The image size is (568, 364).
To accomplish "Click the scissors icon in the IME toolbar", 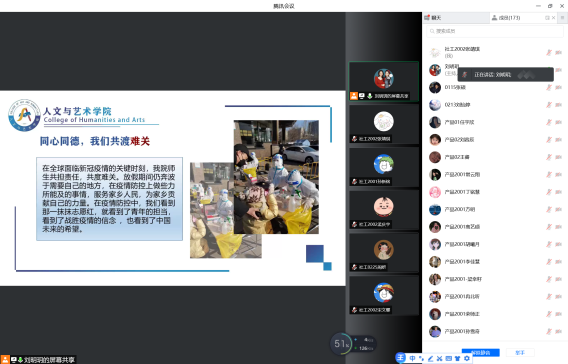I will click(x=439, y=359).
